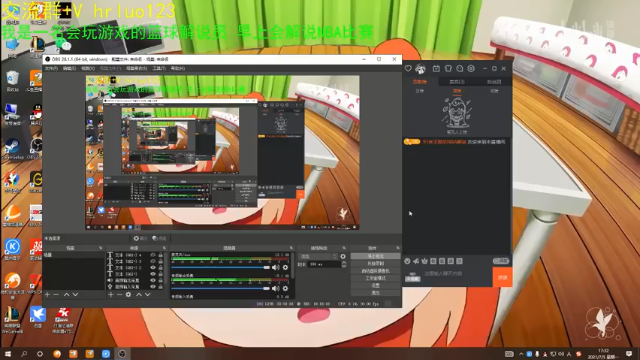Toggle lock for 文本 (GDI+) 4 source
Screen dimensions: 640x360
pyautogui.click(x=161, y=255)
